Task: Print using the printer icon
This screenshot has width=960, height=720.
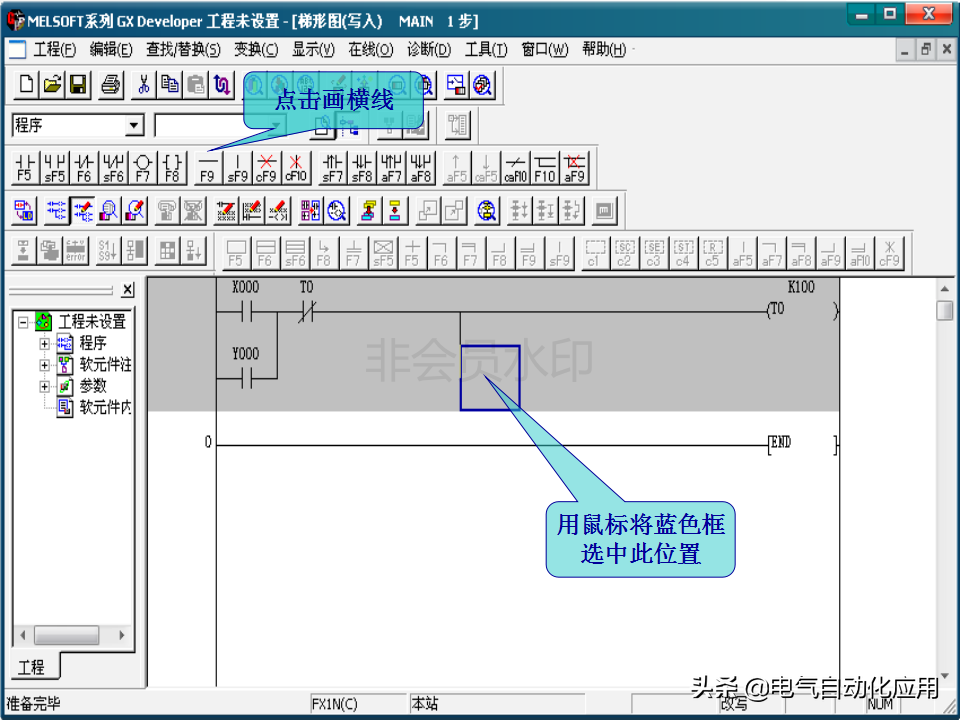Action: (111, 85)
